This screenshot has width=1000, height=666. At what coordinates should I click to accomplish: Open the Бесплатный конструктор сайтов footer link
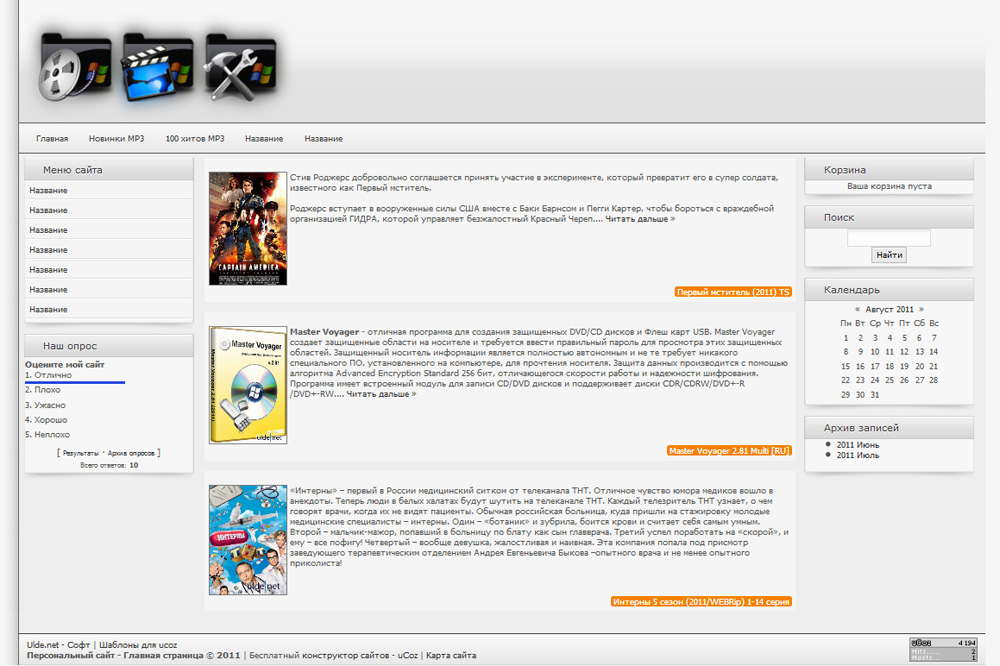(x=319, y=655)
